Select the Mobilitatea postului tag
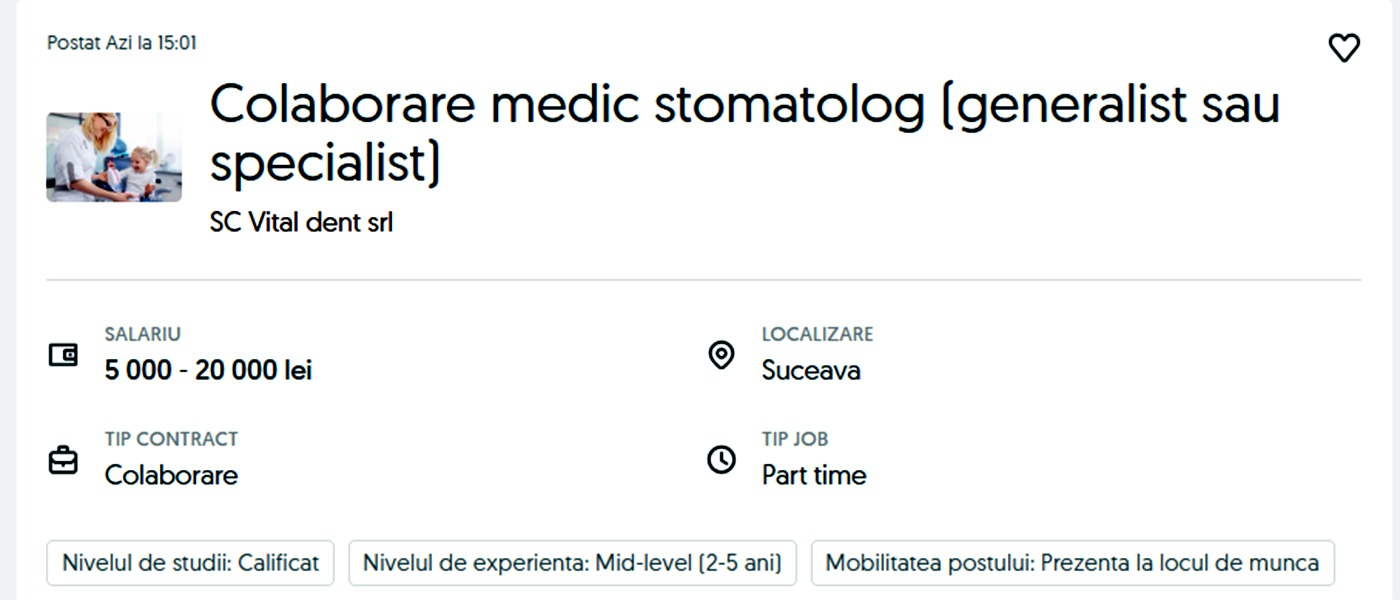This screenshot has width=1400, height=600. [x=1072, y=563]
